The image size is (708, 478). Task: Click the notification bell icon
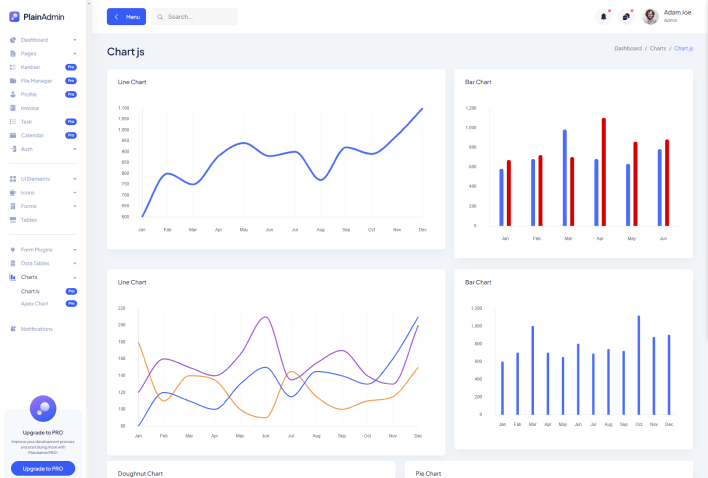coord(603,17)
